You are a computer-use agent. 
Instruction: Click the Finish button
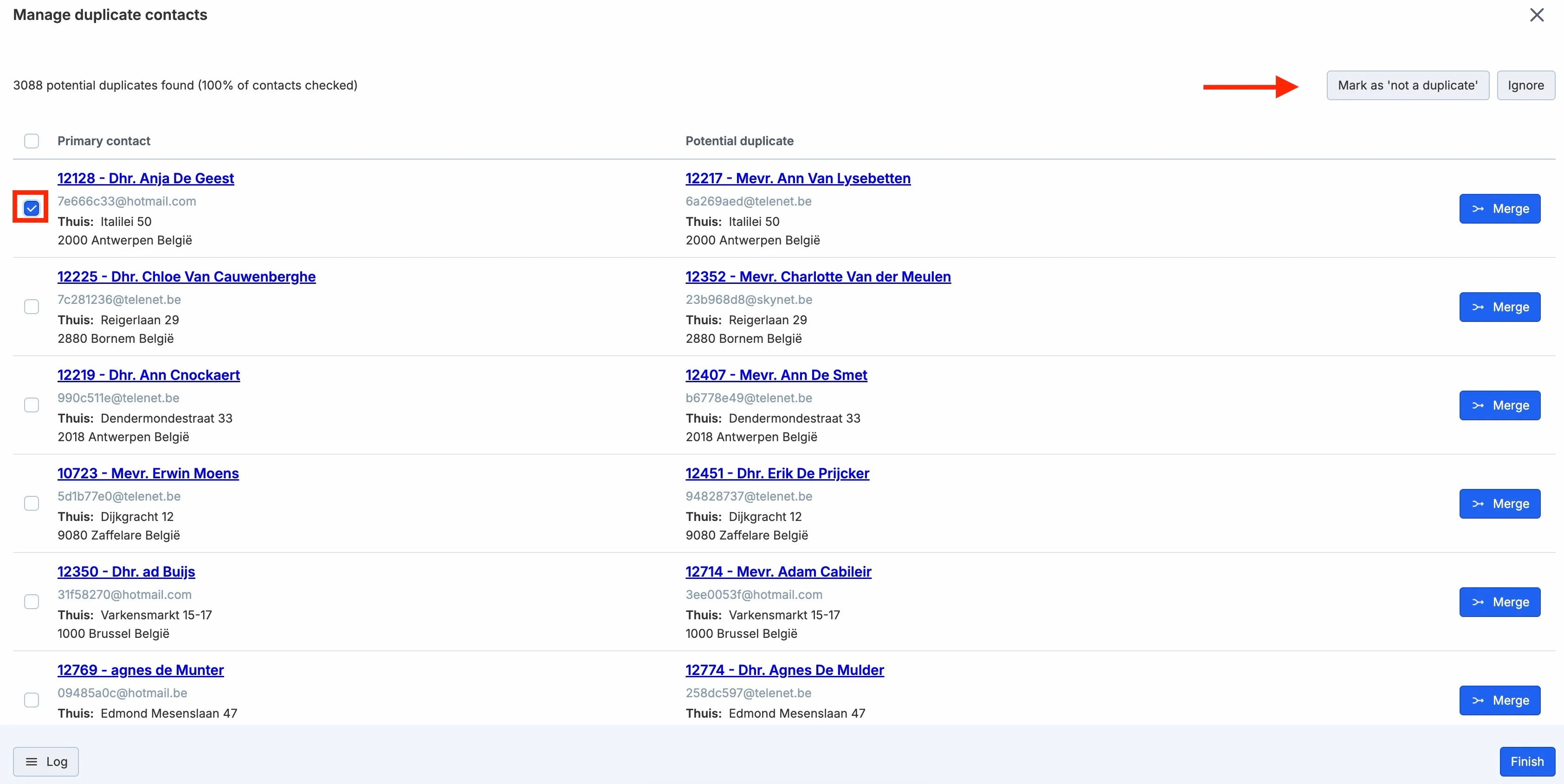click(1527, 762)
